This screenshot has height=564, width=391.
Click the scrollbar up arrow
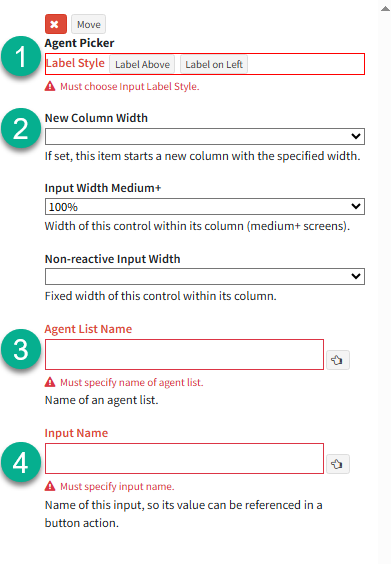385,9
